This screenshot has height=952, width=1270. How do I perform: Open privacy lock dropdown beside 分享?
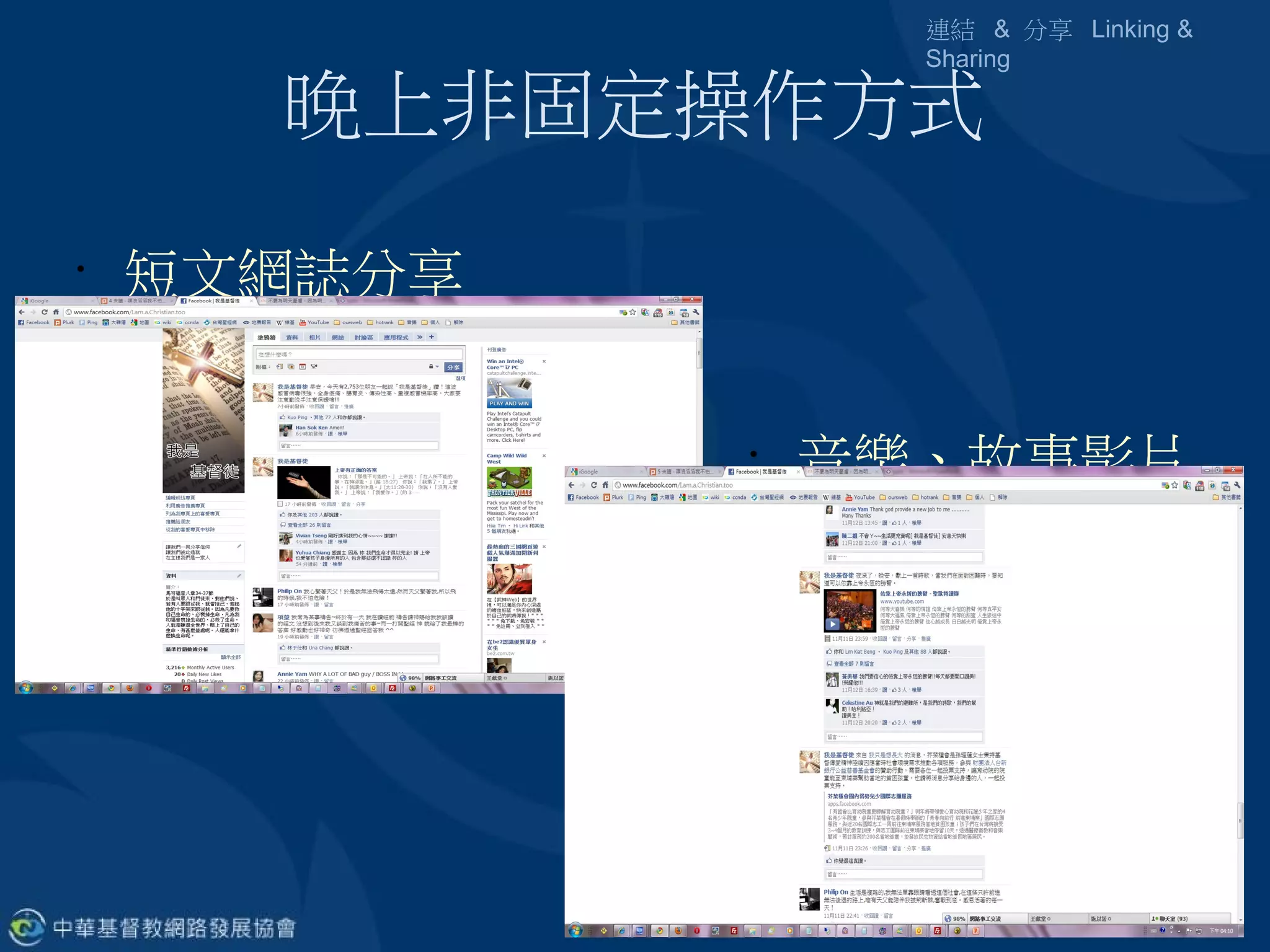[433, 367]
